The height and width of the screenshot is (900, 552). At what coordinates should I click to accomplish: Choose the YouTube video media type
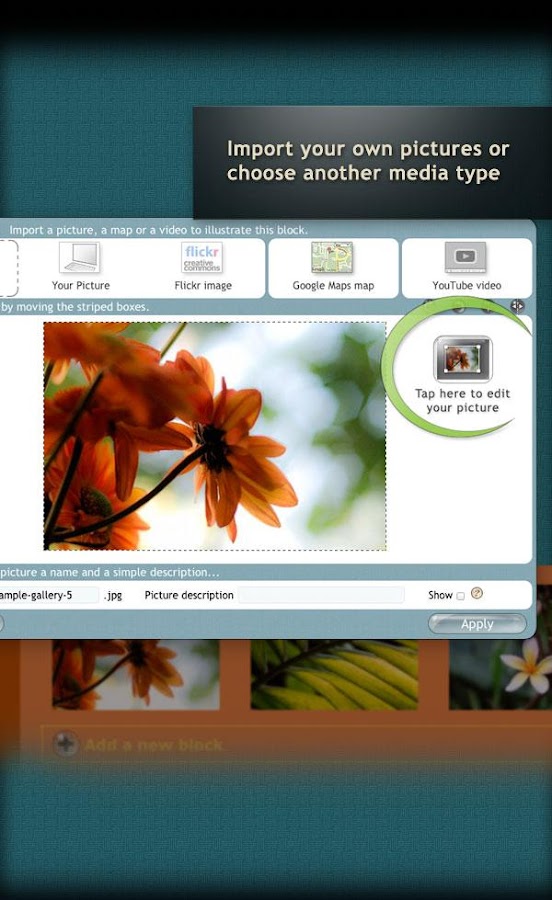tap(467, 268)
